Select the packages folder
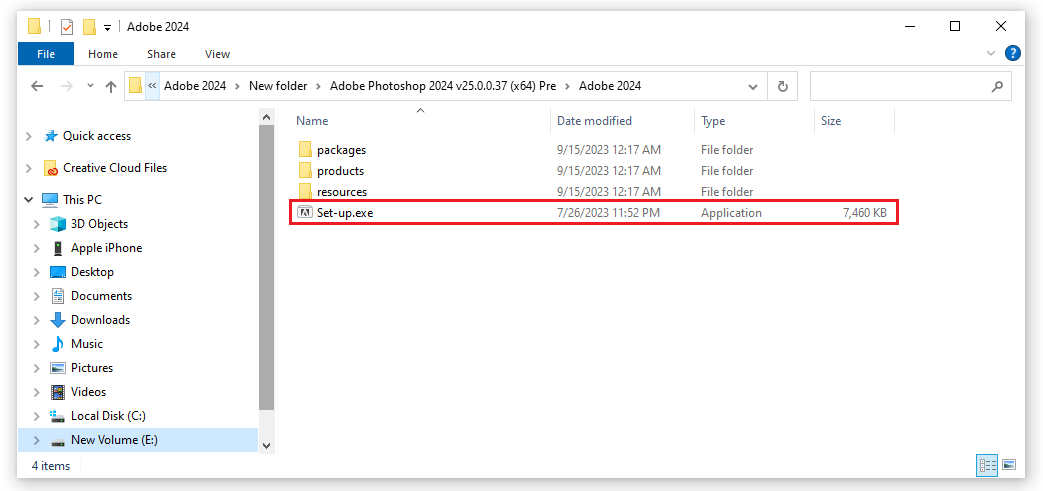 click(x=341, y=150)
